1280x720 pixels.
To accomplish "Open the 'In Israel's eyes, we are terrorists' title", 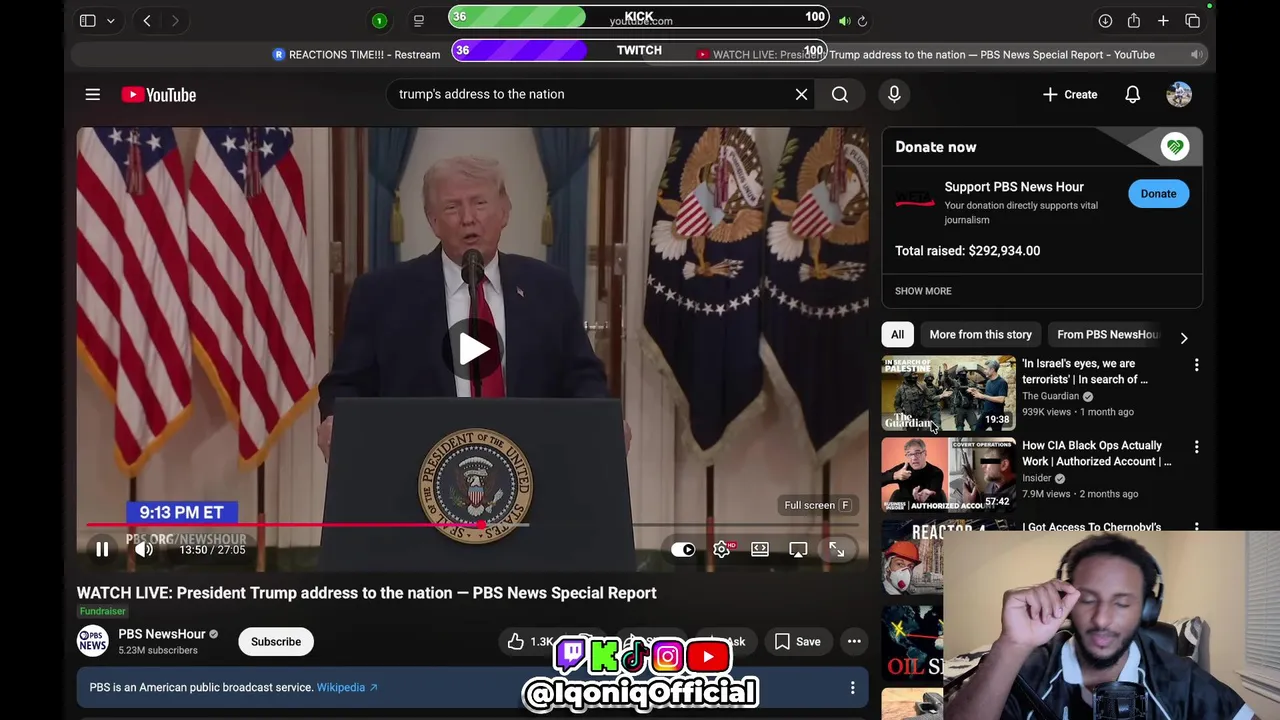I will click(x=1086, y=371).
